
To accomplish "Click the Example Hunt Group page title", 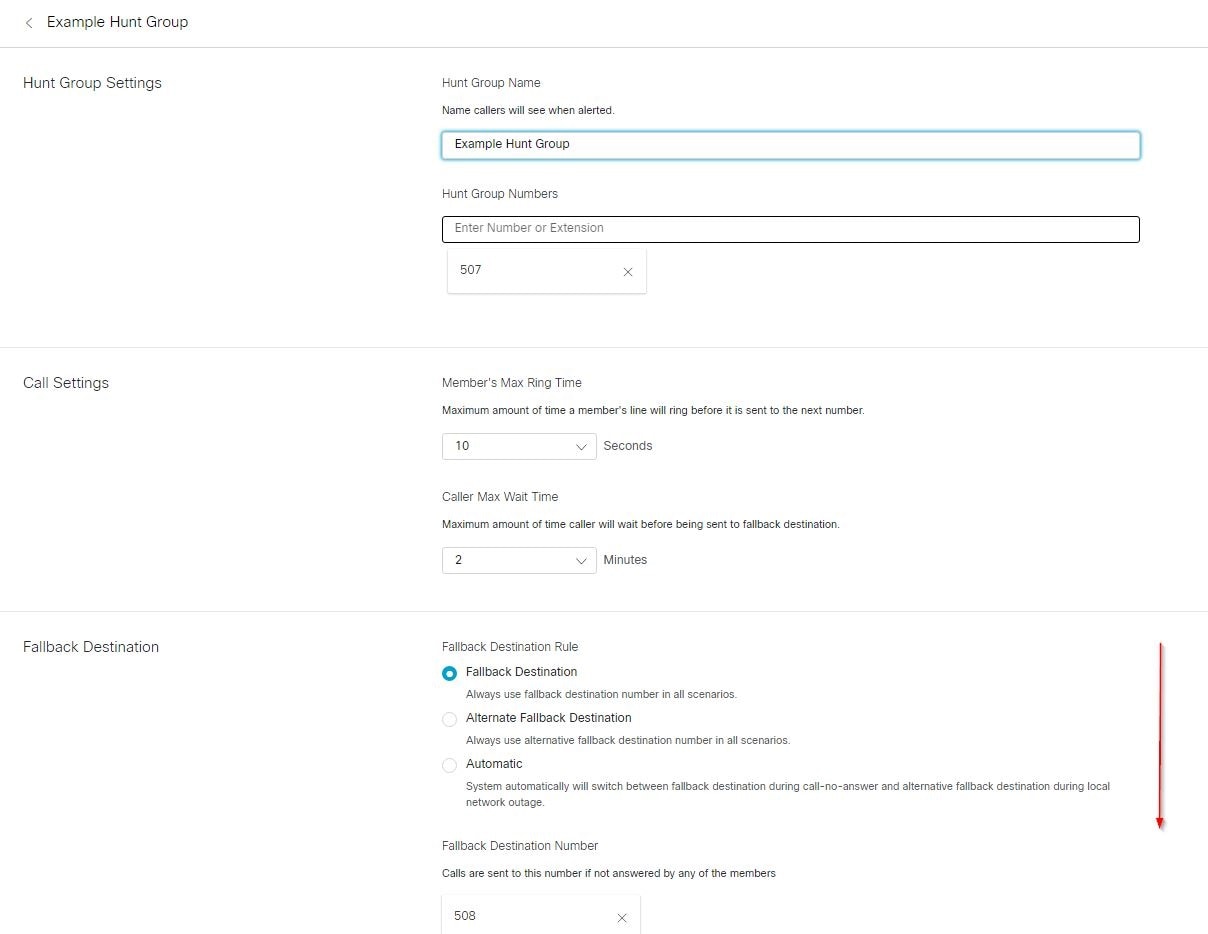I will pyautogui.click(x=117, y=22).
